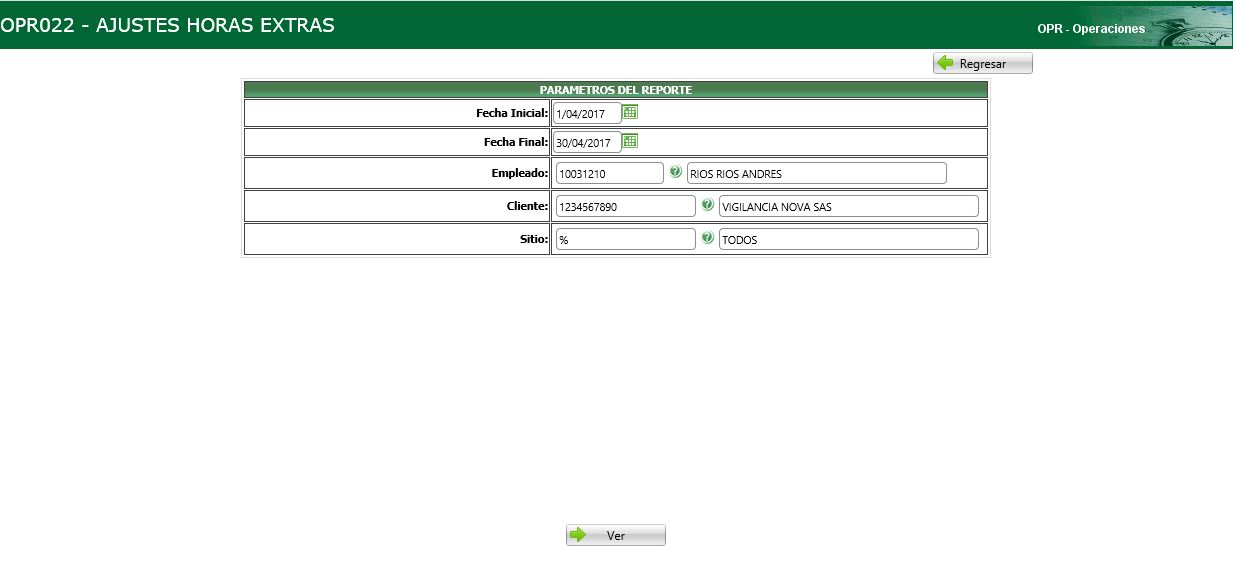
Task: Click the OPR022 - AJUSTES HORAS EXTRAS title
Action: pos(168,25)
